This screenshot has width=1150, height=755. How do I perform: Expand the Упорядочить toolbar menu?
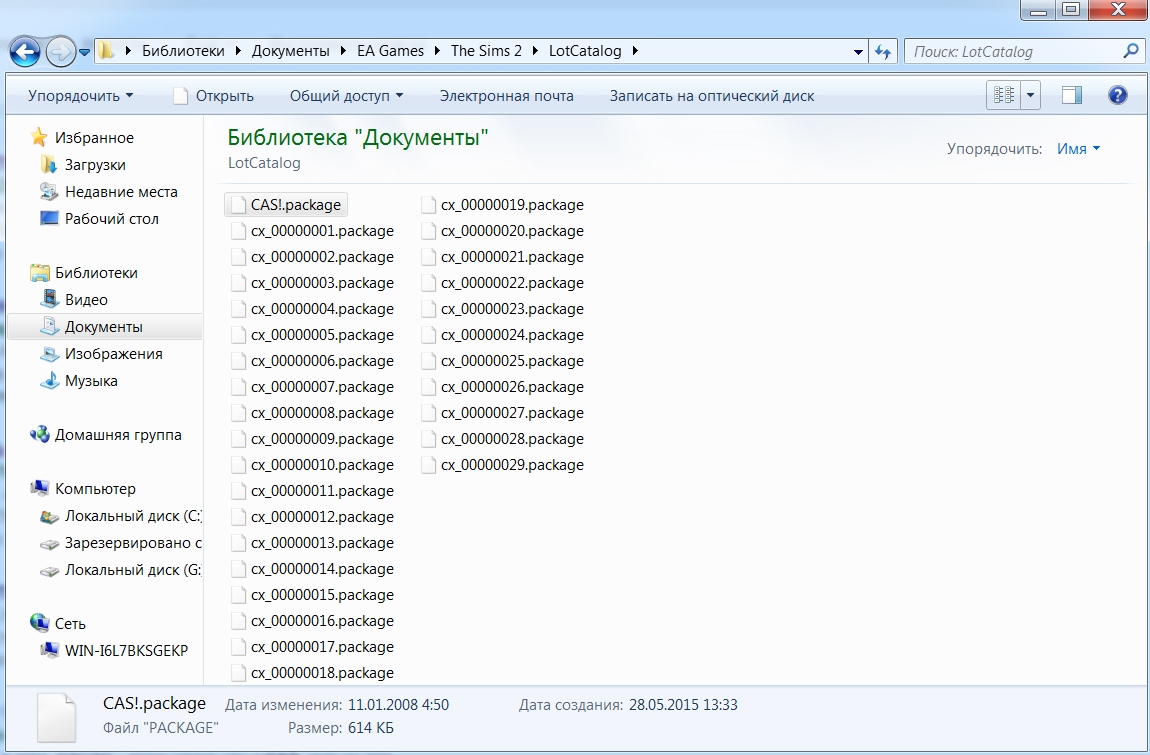tap(80, 96)
